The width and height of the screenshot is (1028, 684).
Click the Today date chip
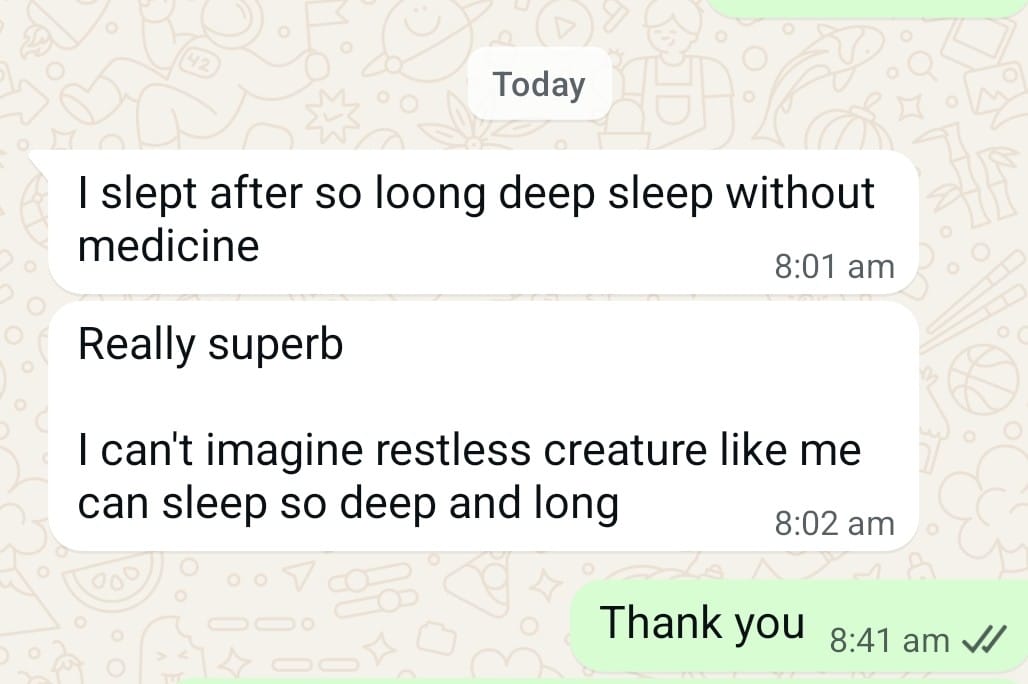click(x=539, y=85)
